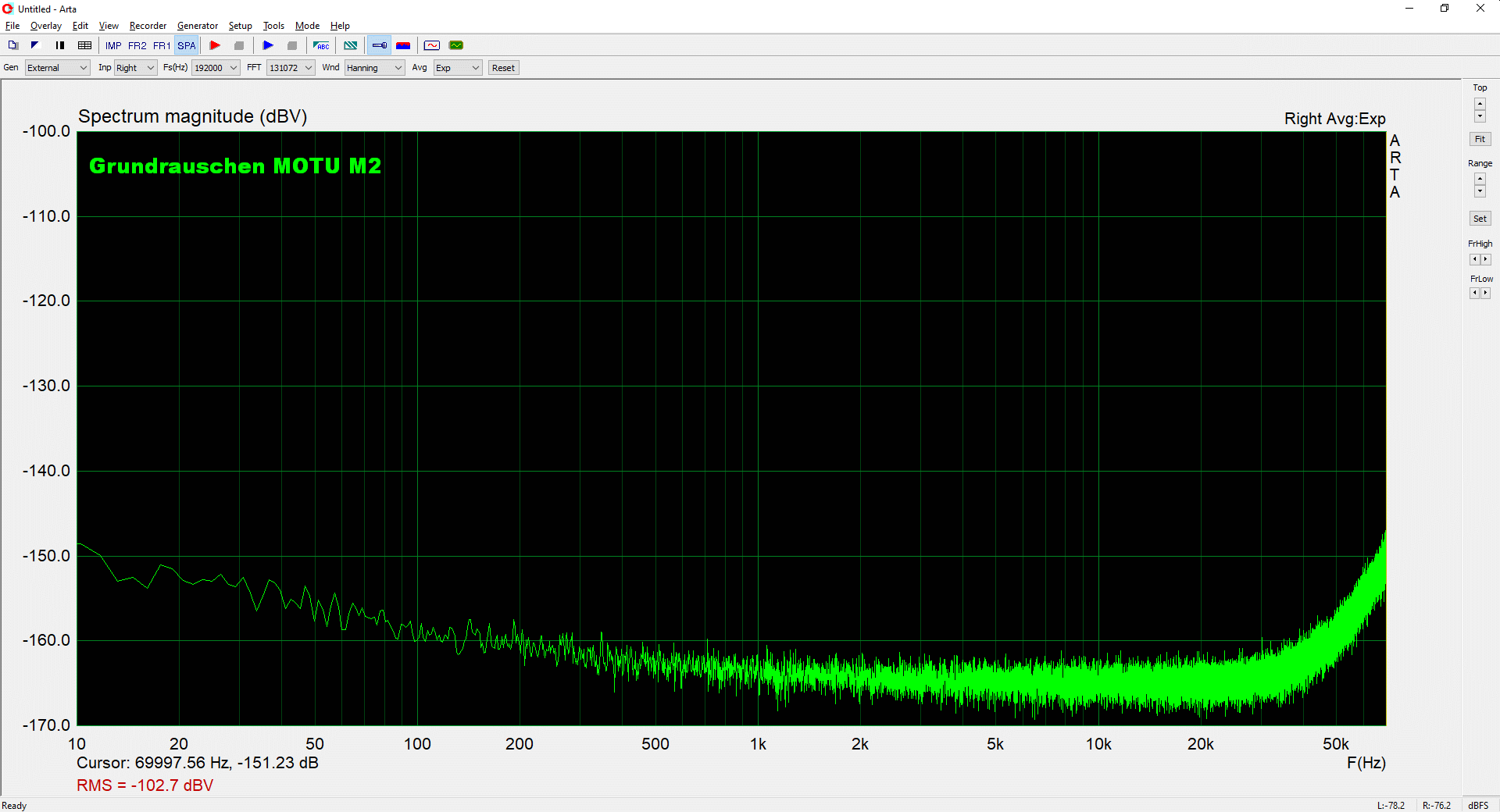Open the FFT size 131072 dropdown
The height and width of the screenshot is (812, 1500).
(291, 68)
